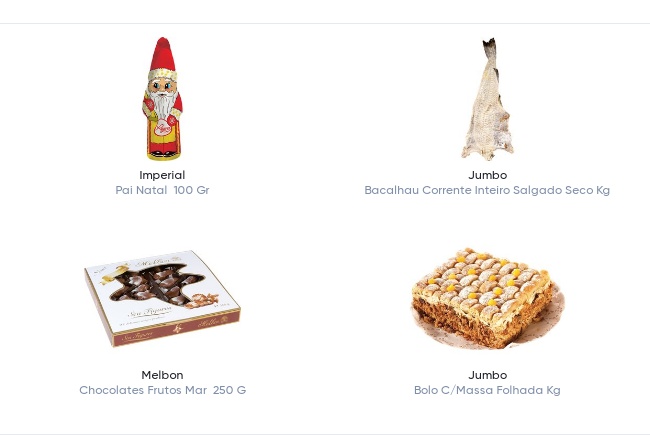This screenshot has height=435, width=650.
Task: Click the red band on the Melbon box
Action: coord(176,328)
